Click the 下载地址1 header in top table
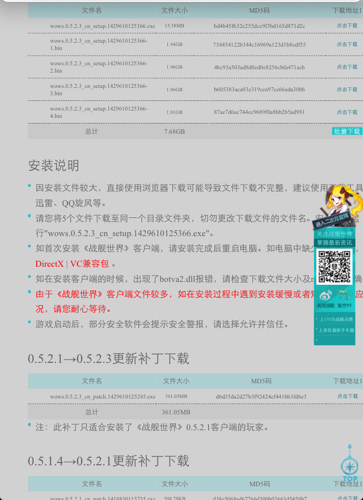 point(347,10)
